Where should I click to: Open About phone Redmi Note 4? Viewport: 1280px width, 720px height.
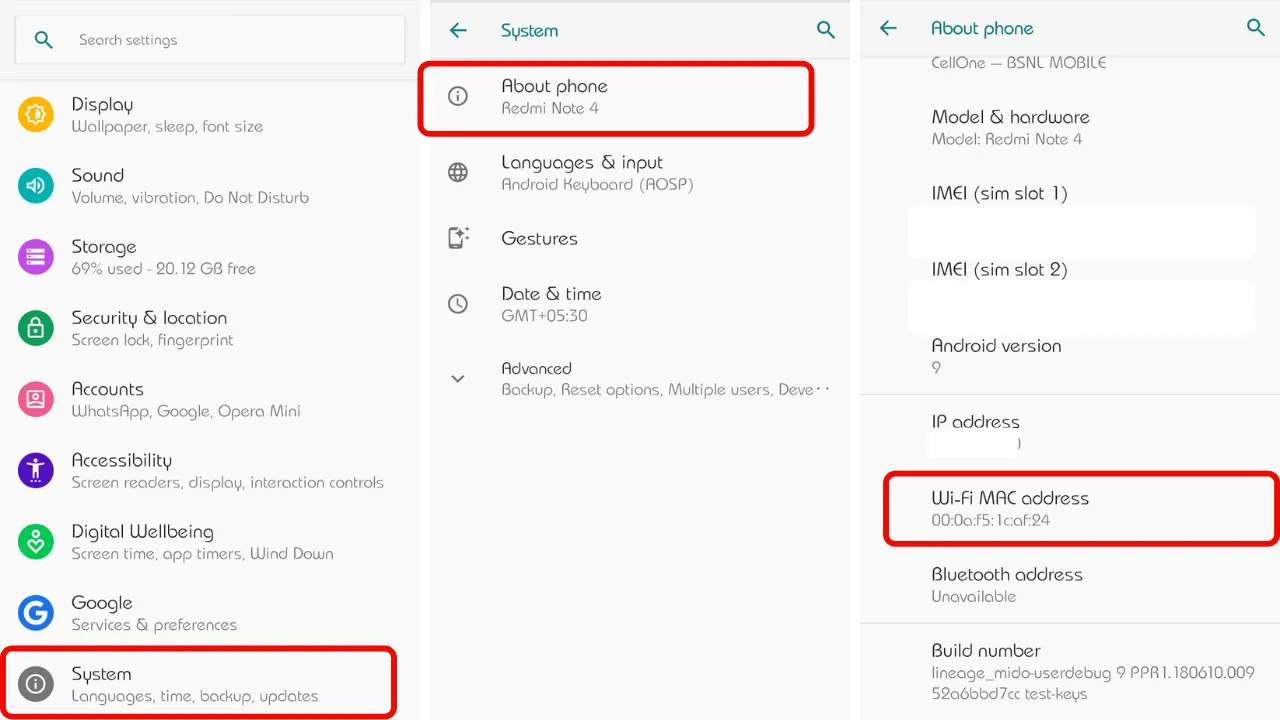pos(615,97)
